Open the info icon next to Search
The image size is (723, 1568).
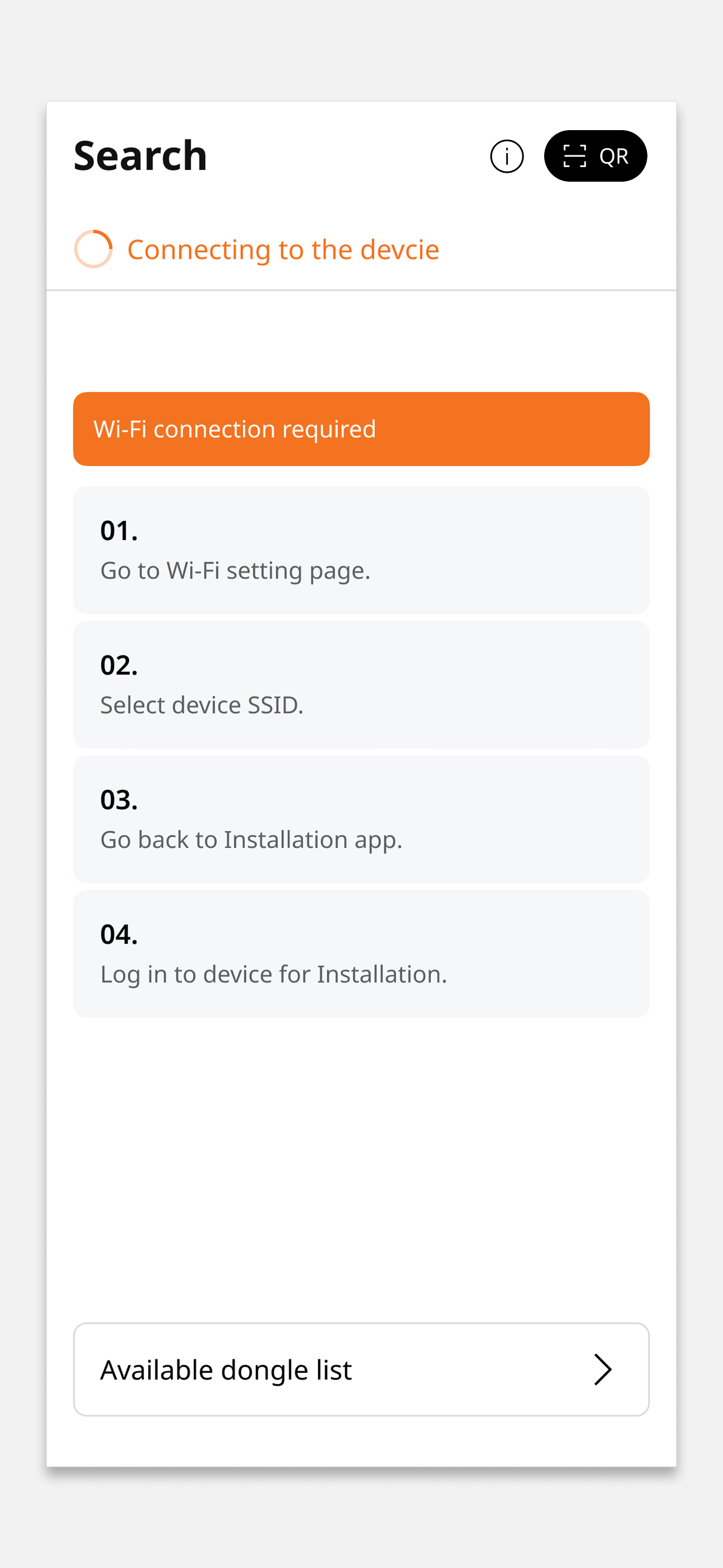pos(506,156)
